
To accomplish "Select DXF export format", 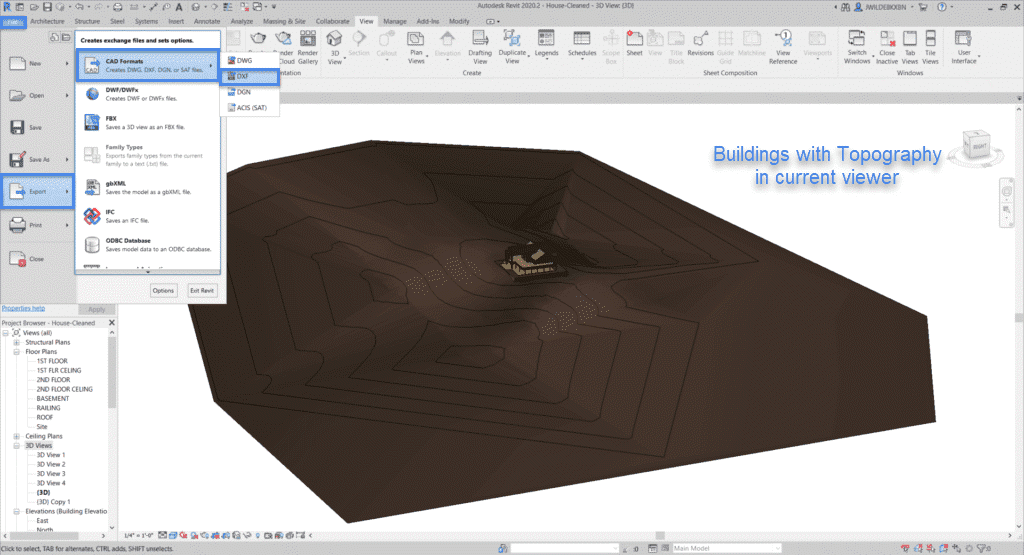I will coord(250,76).
